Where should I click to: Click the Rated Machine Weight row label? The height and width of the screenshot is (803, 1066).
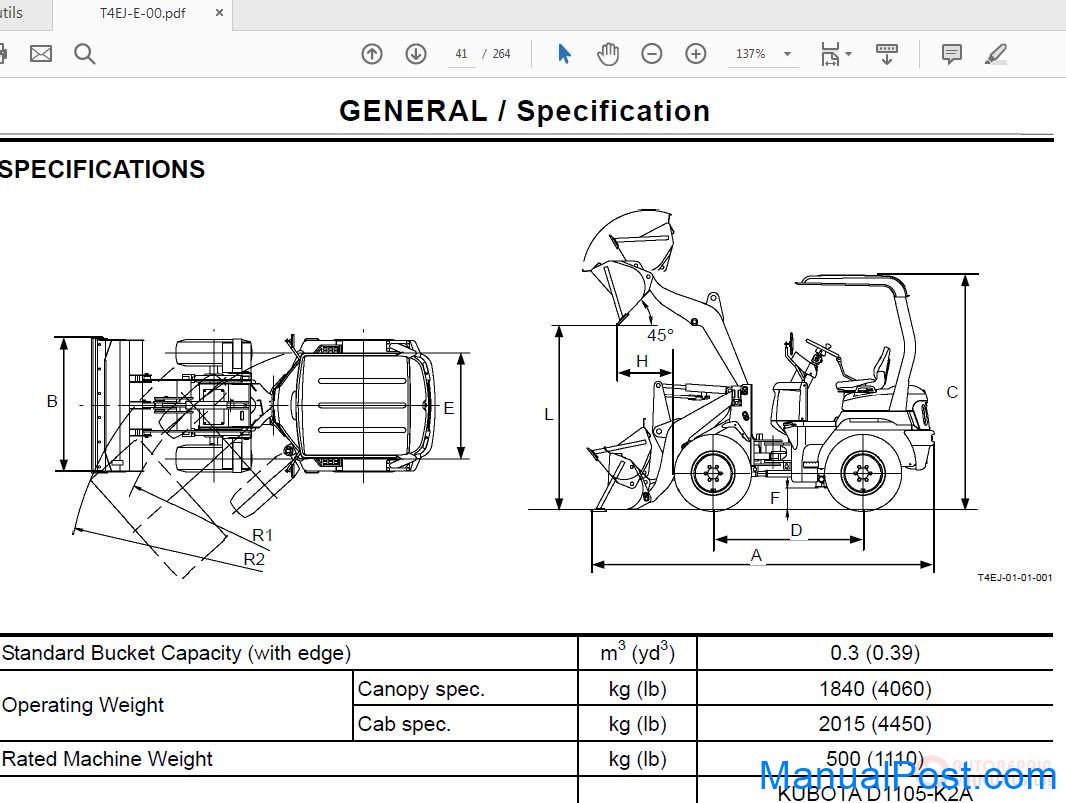(x=107, y=759)
